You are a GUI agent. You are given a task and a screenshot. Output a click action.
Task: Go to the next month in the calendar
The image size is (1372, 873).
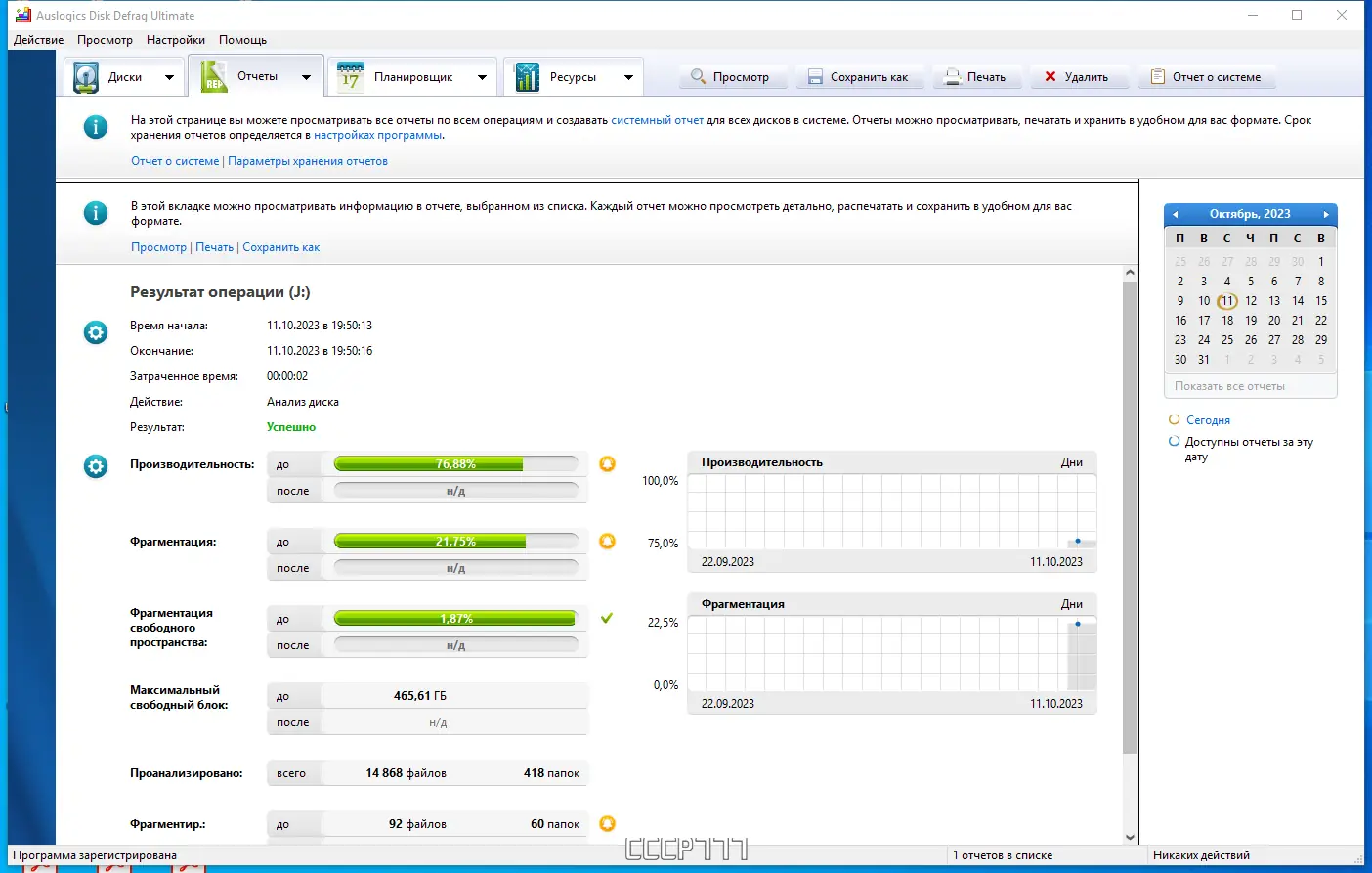[x=1326, y=214]
